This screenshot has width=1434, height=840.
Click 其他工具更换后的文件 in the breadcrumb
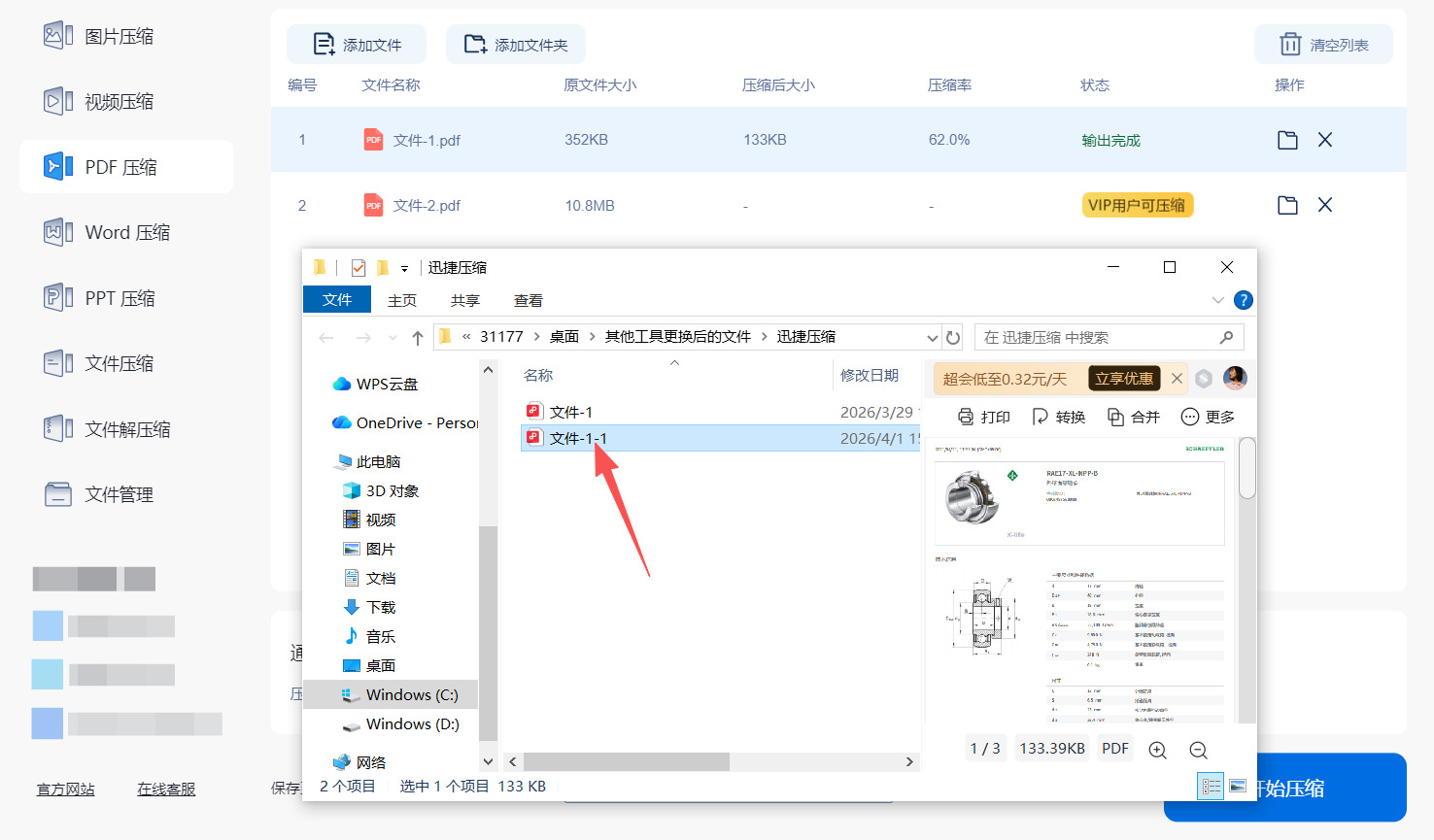coord(678,337)
